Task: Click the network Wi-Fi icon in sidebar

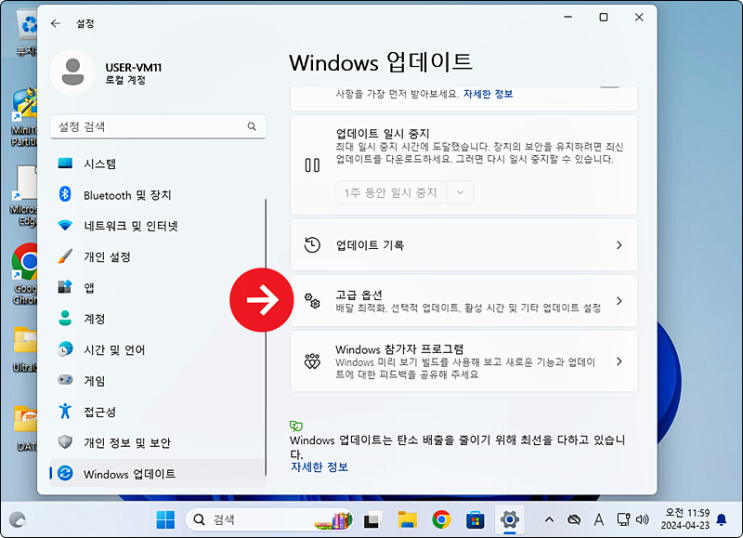Action: (65, 226)
